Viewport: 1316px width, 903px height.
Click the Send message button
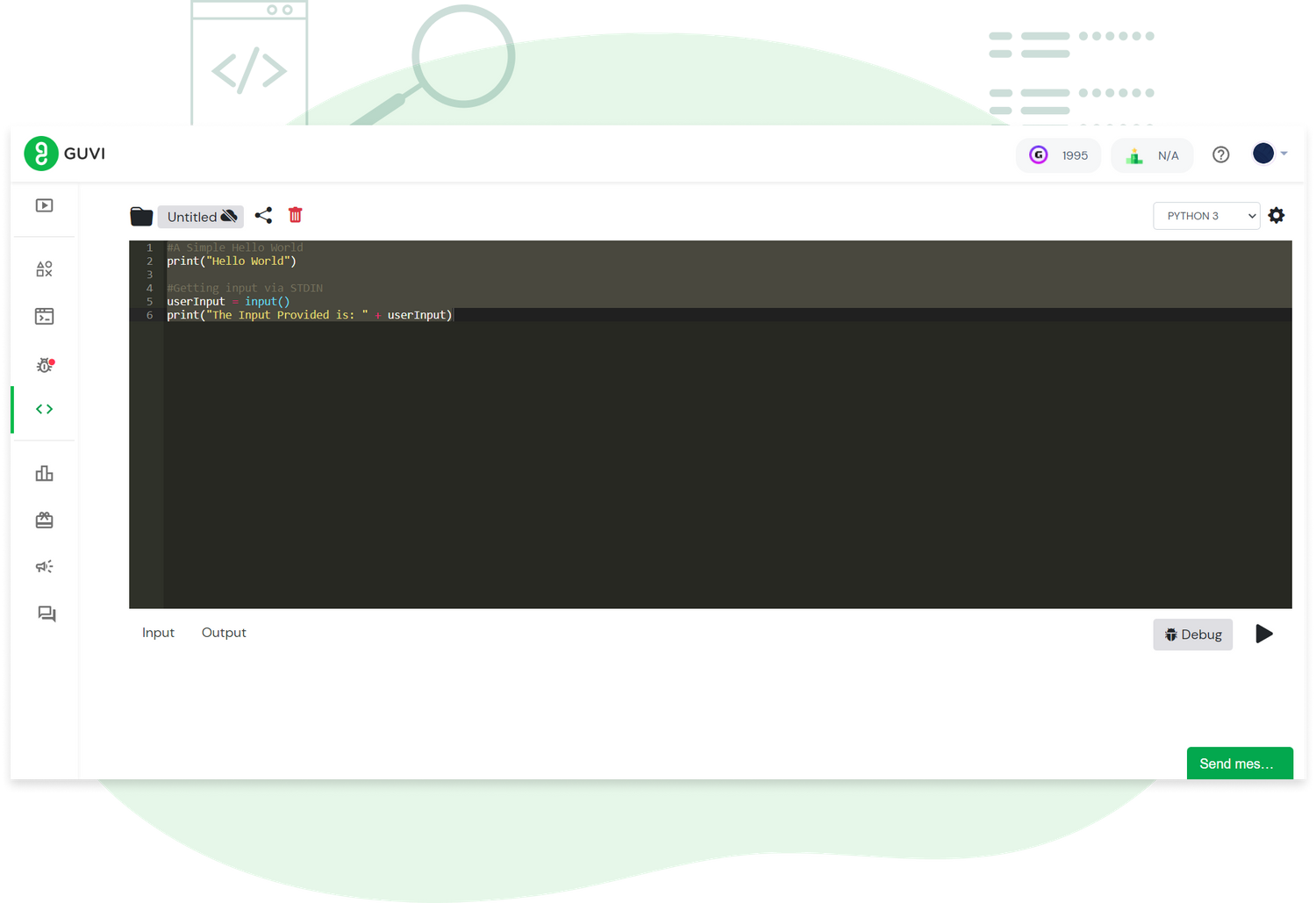pos(1240,763)
